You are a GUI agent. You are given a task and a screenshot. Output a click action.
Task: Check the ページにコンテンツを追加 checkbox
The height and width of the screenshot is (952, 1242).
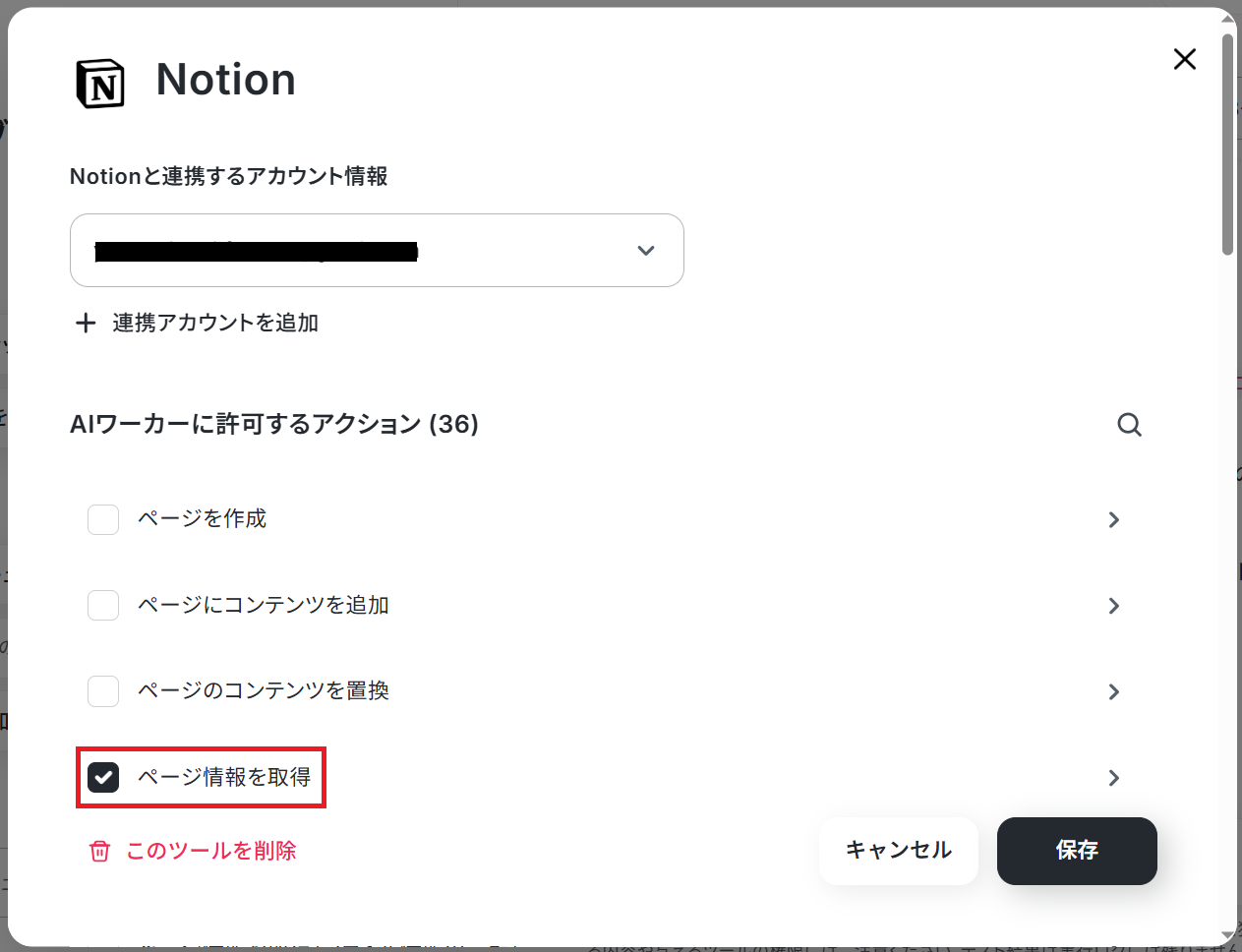103,605
